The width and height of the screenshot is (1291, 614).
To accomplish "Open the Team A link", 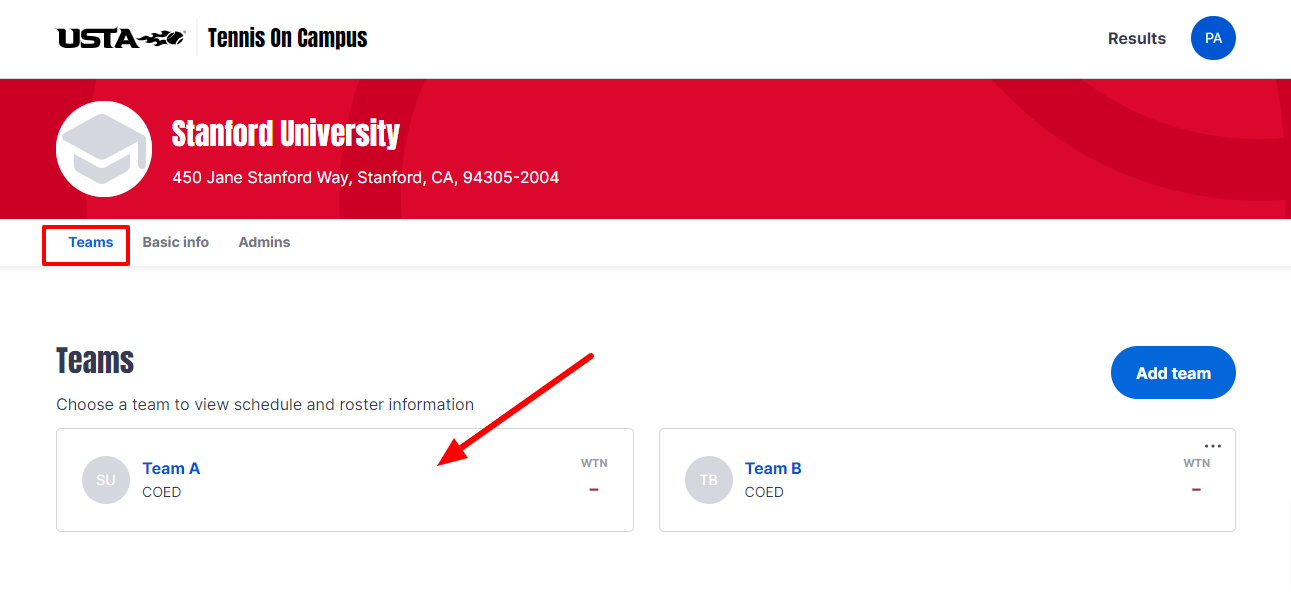I will (x=171, y=468).
